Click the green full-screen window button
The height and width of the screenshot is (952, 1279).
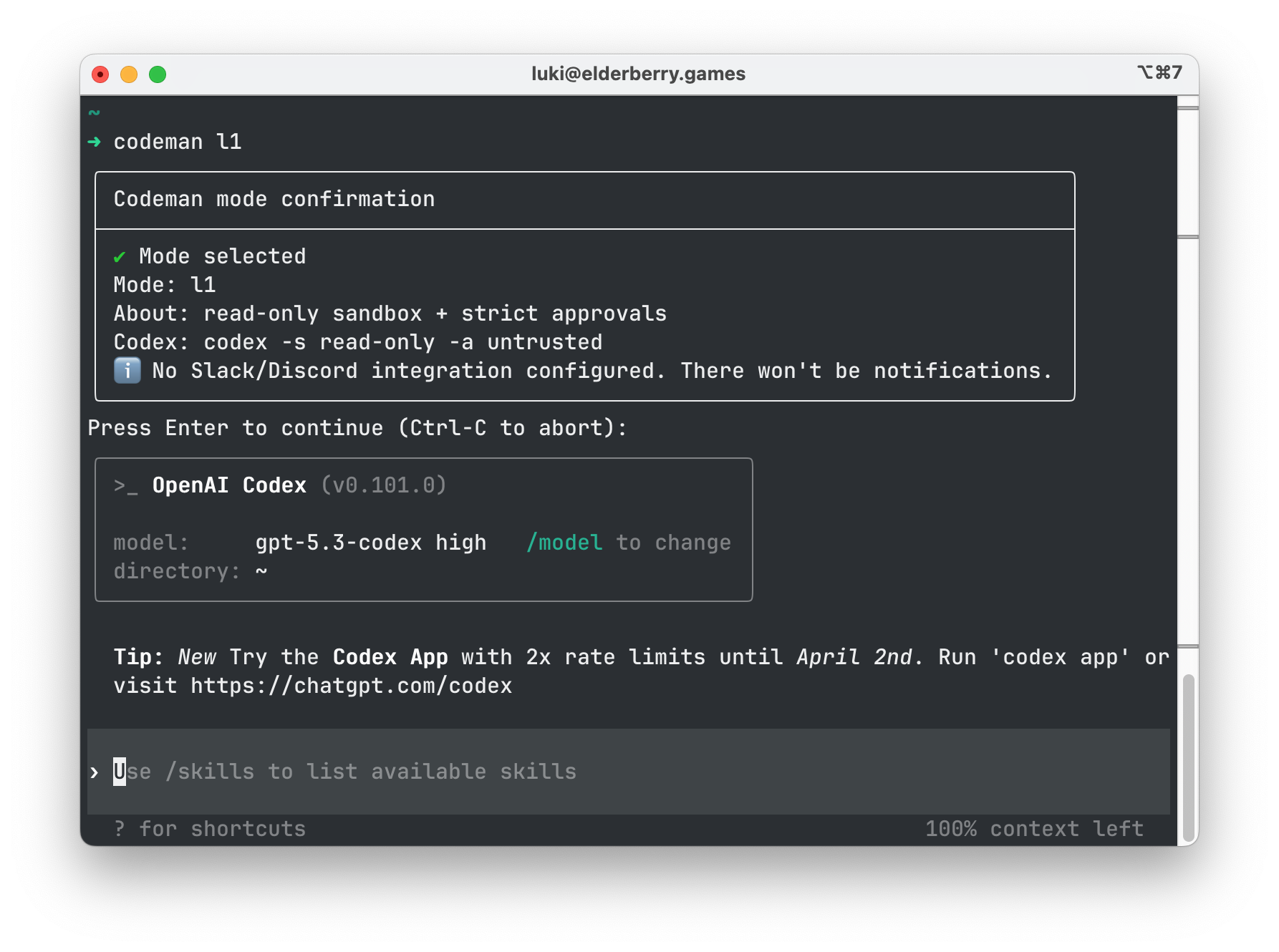coord(158,74)
